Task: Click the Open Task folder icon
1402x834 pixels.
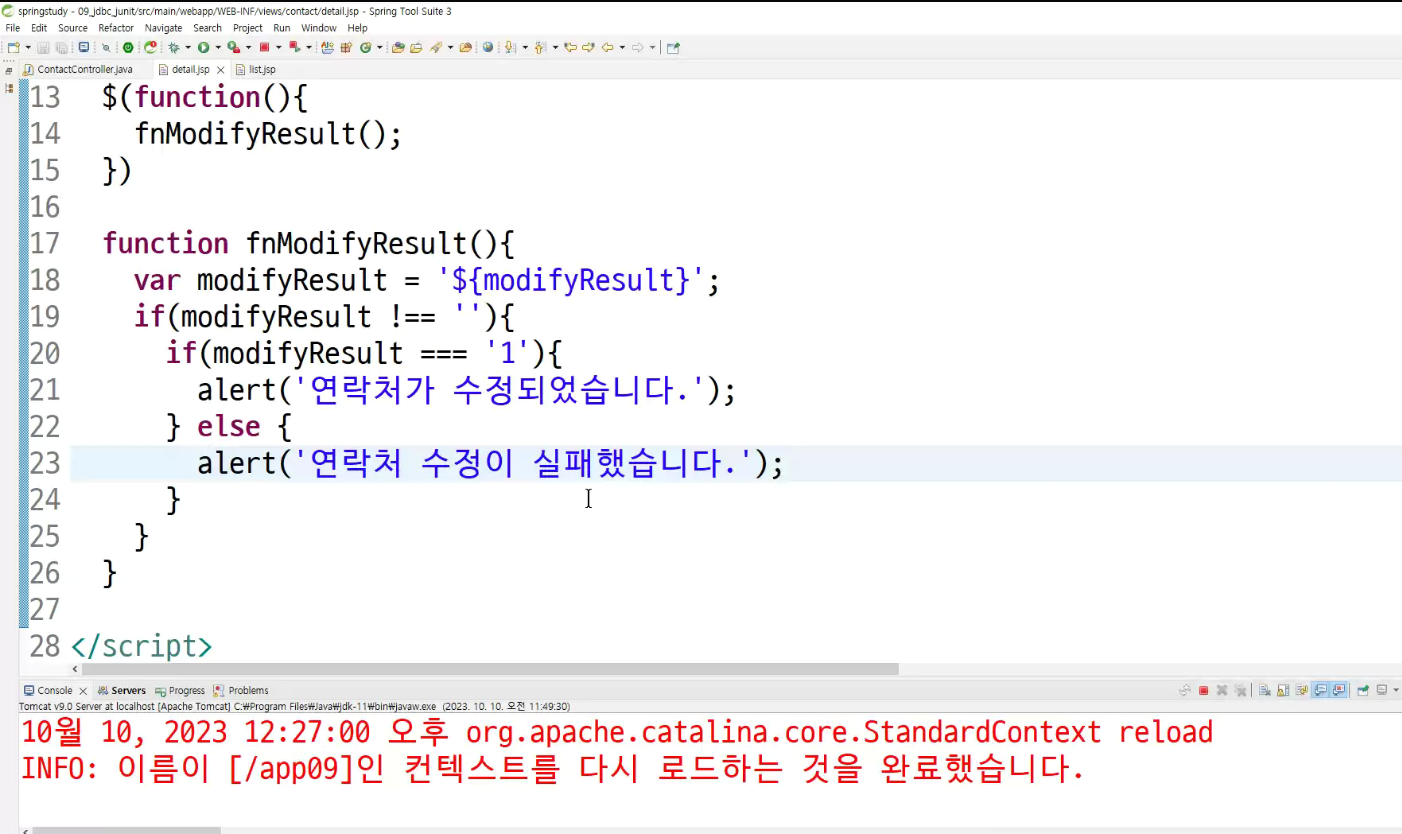Action: click(x=416, y=47)
